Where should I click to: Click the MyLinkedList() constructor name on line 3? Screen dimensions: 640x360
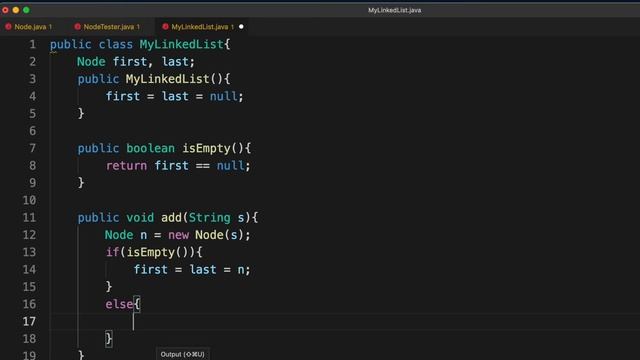tap(167, 79)
